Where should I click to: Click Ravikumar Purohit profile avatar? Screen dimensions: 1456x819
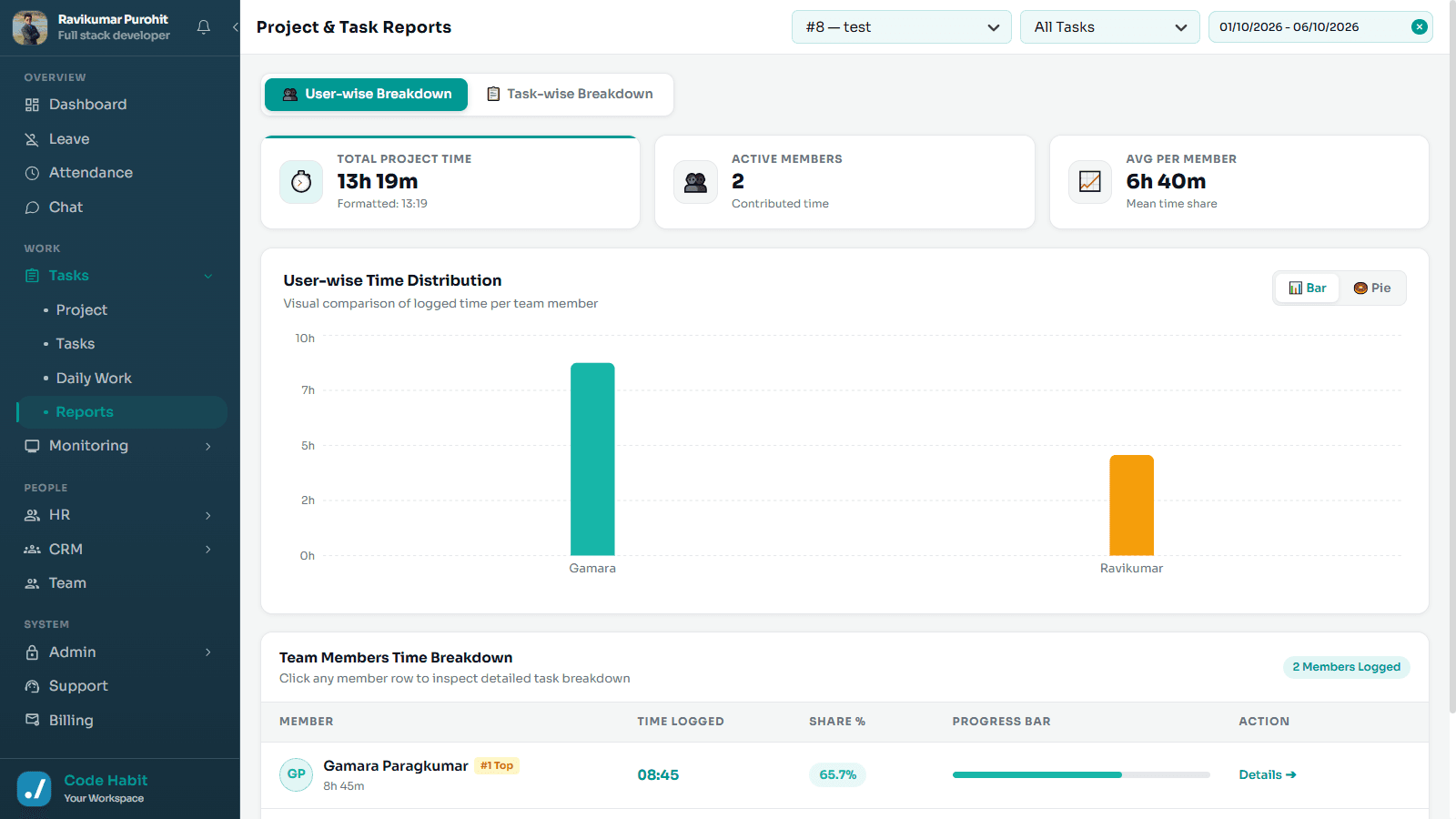[30, 27]
